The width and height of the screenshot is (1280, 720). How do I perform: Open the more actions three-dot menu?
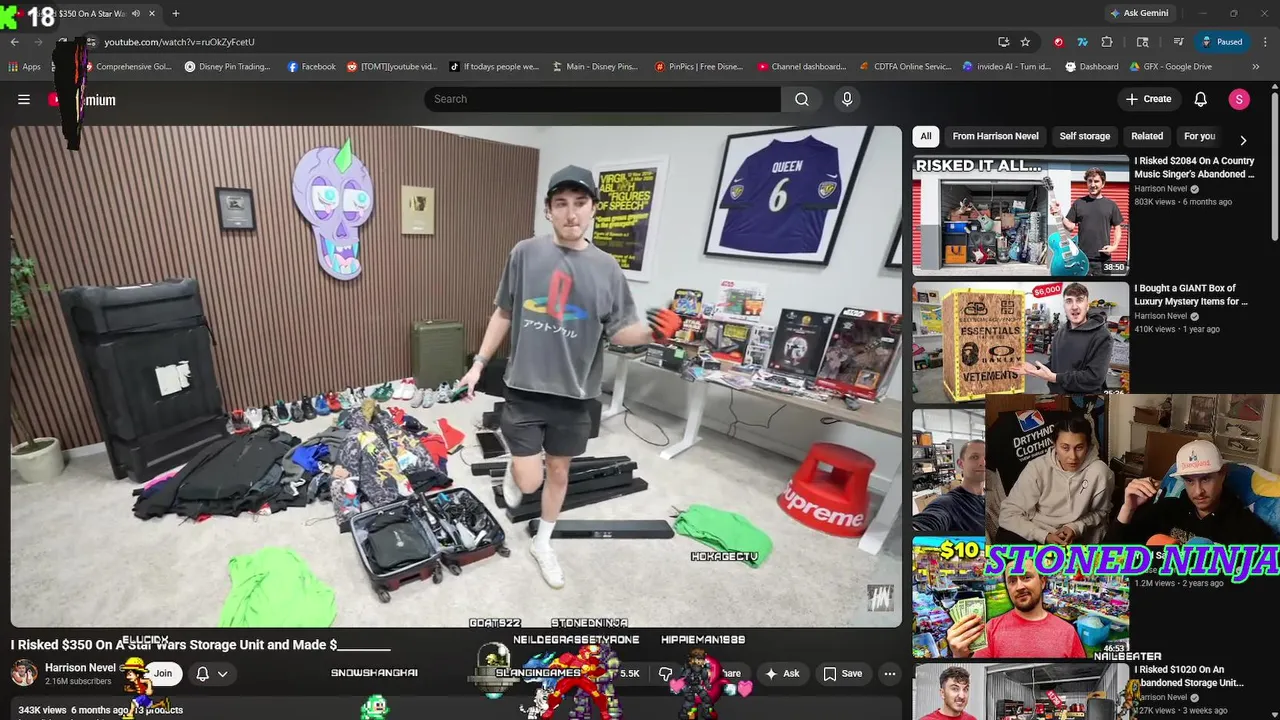point(890,674)
